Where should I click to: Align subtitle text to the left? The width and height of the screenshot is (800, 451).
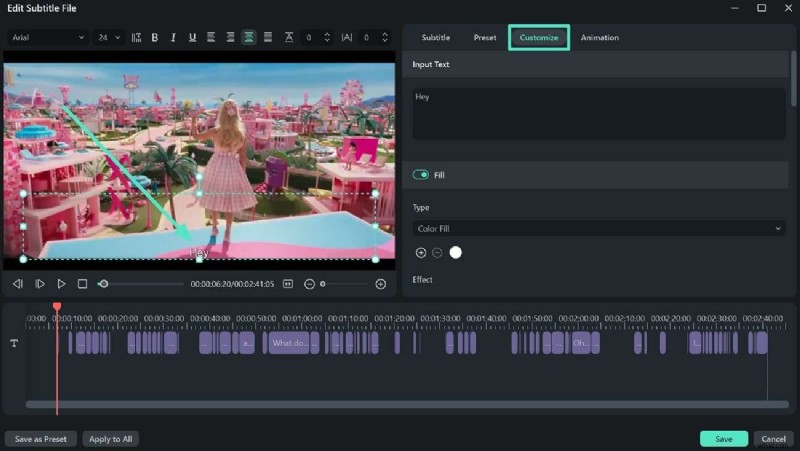[211, 37]
